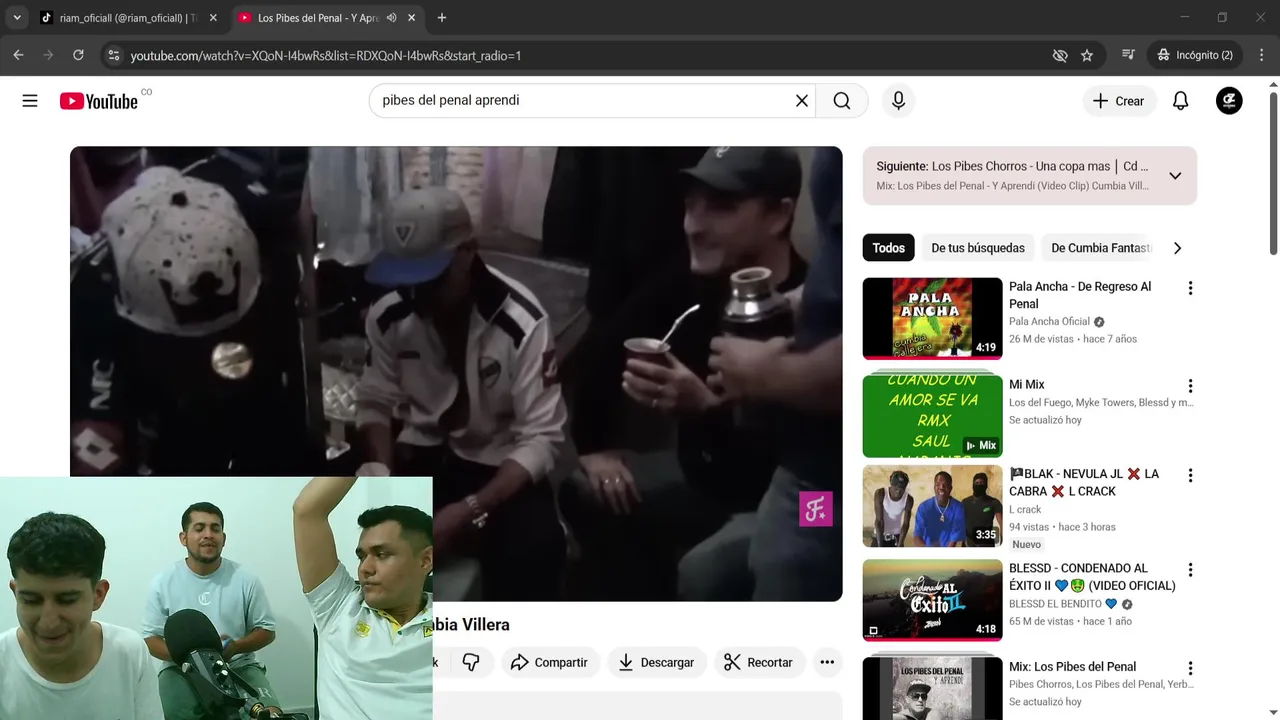Close the riam_oficiall TikTok tab
This screenshot has height=720, width=1280.
[x=213, y=18]
